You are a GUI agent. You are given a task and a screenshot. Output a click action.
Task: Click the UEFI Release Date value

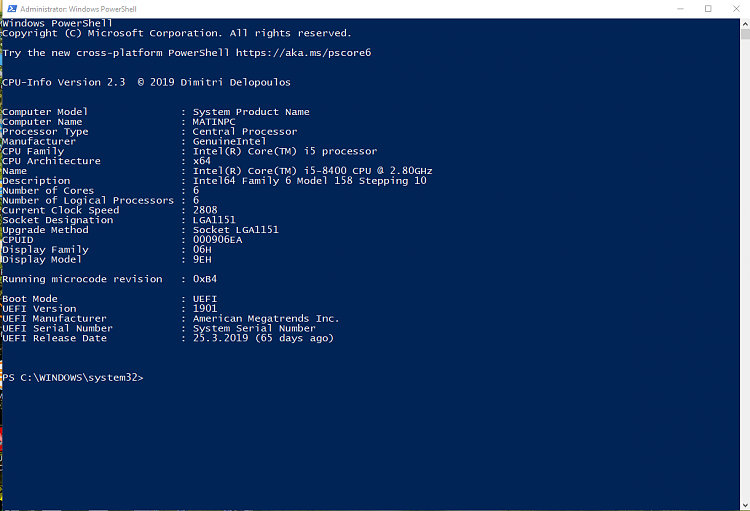coord(263,338)
